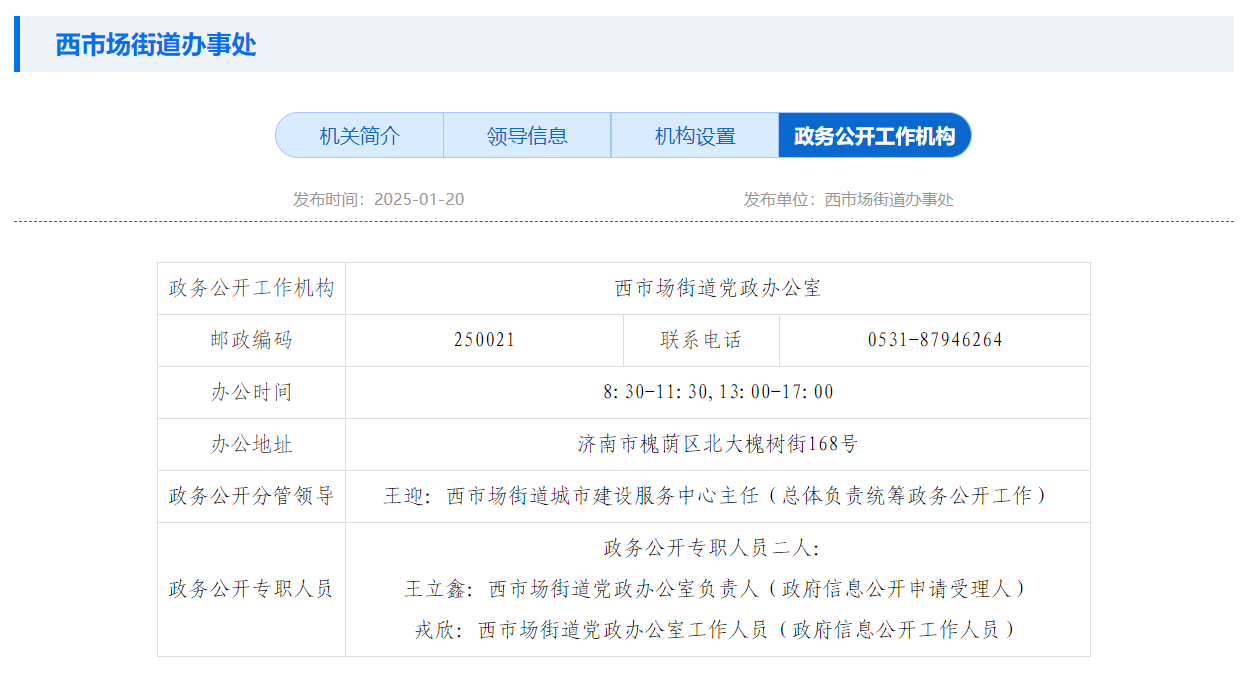This screenshot has height=677, width=1242.
Task: Click the 发布单位 西市场街道办事处 text
Action: coord(848,199)
